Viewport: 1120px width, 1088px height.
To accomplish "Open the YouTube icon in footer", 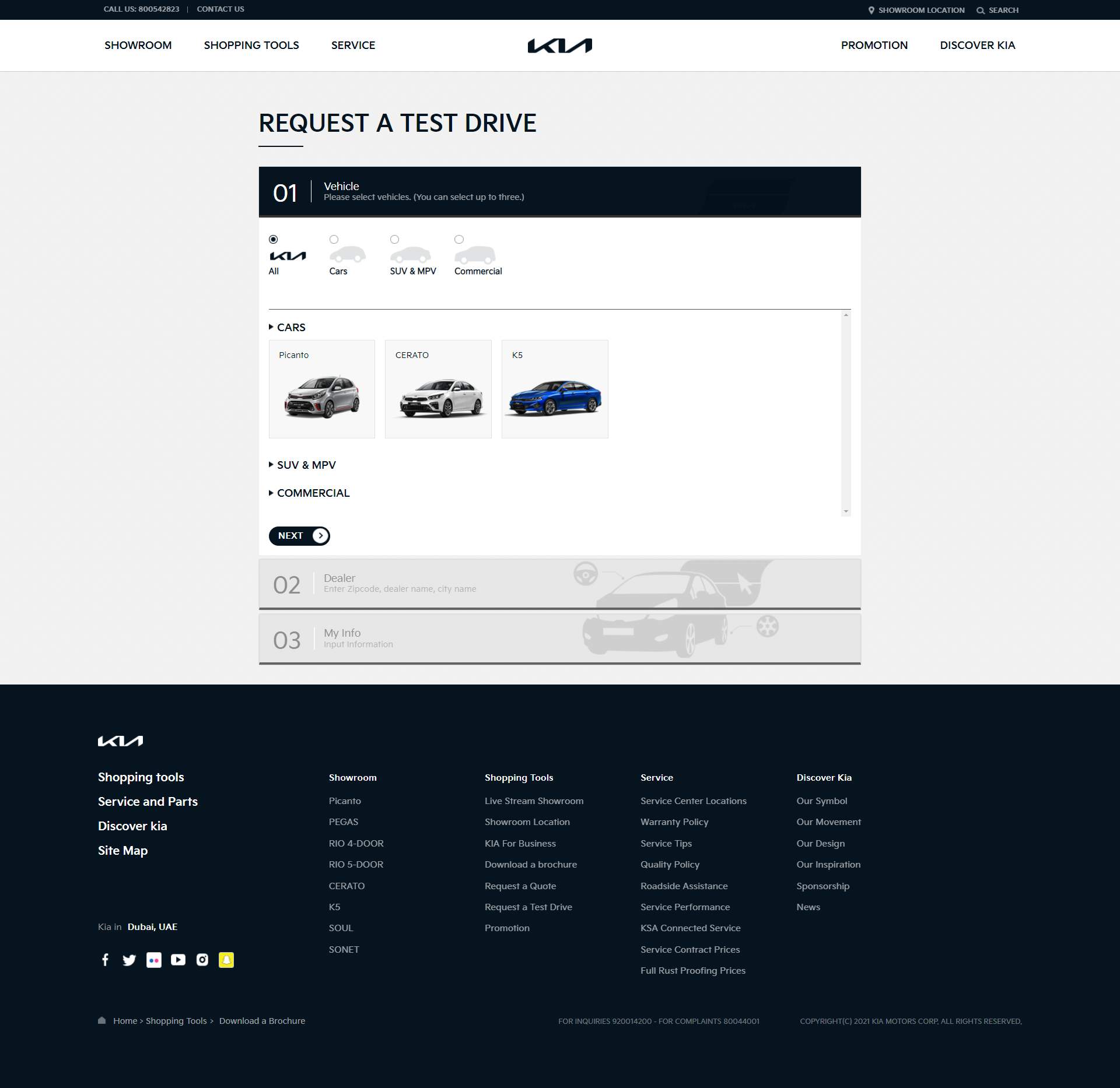I will [178, 960].
